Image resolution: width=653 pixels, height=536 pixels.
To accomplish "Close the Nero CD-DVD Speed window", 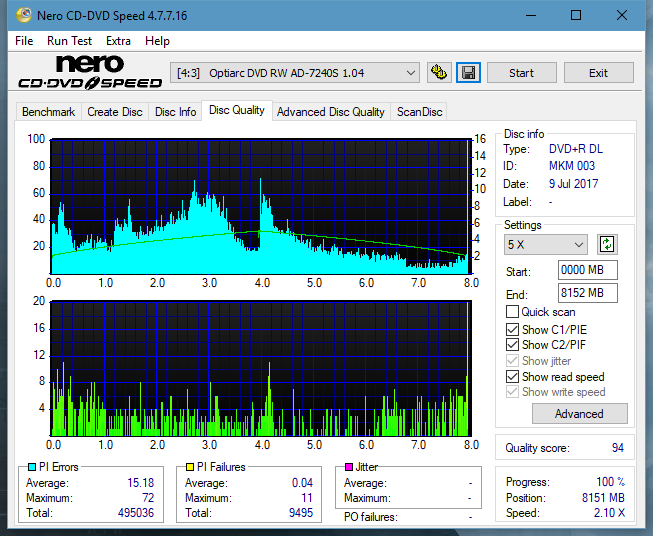I will [622, 15].
